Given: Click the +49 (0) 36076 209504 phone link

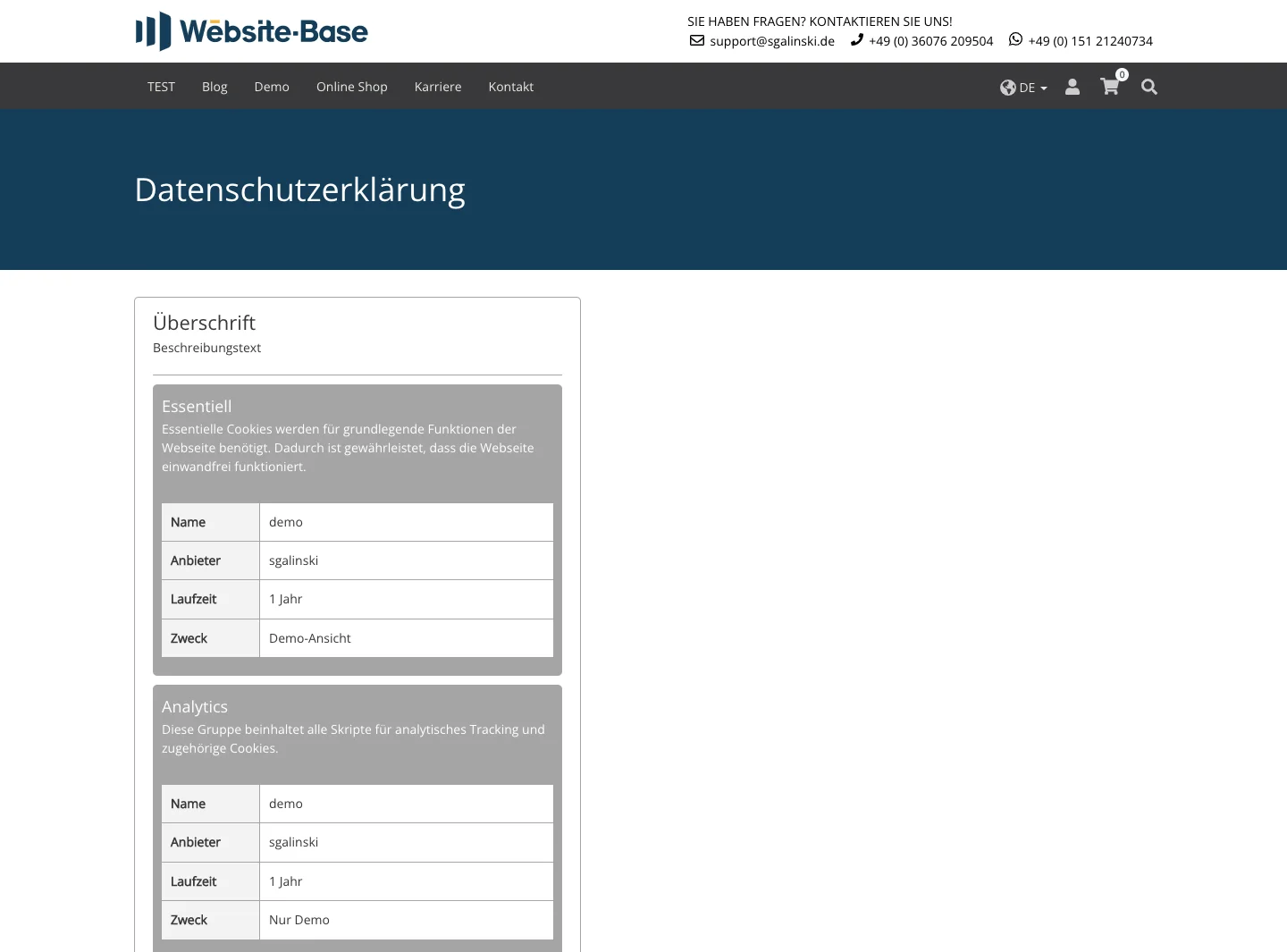Looking at the screenshot, I should coord(930,40).
